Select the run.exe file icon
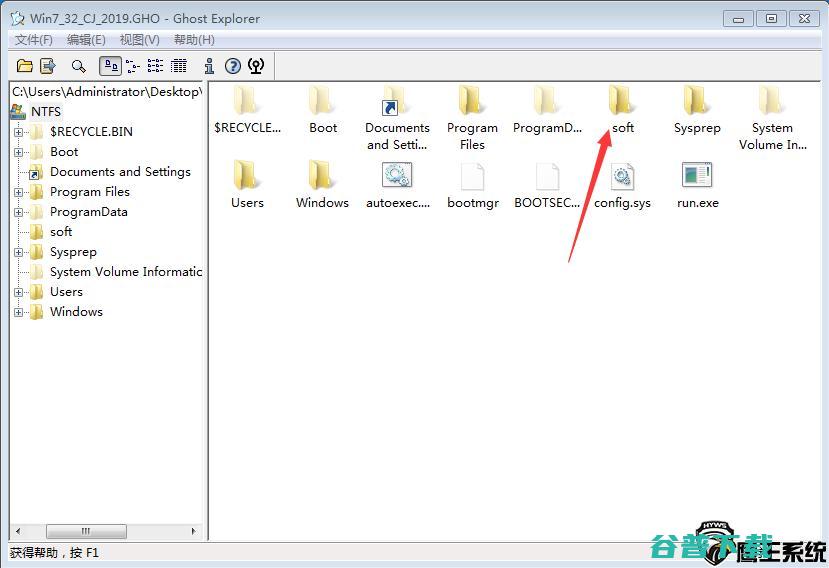Image resolution: width=829 pixels, height=568 pixels. [x=697, y=177]
